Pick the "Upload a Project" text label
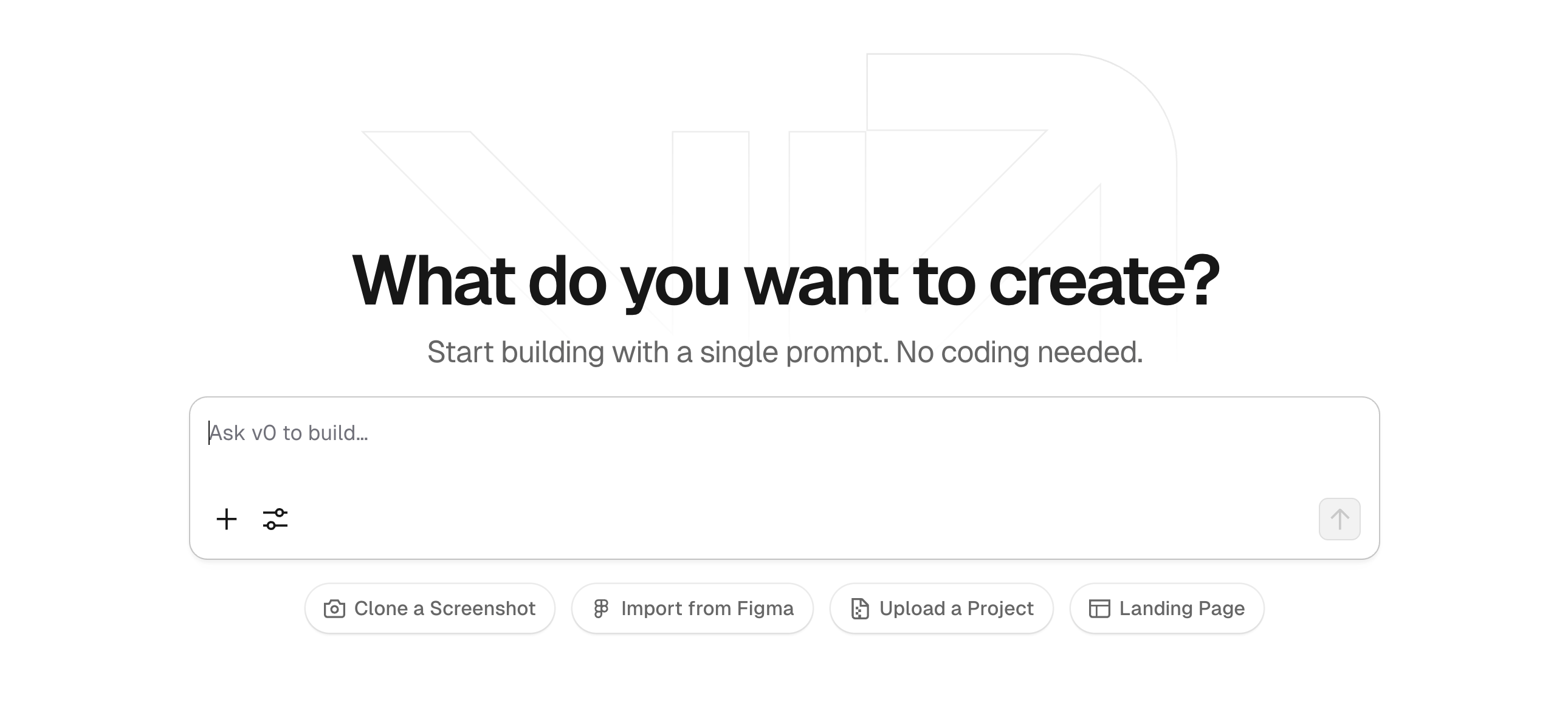1568x716 pixels. pyautogui.click(x=955, y=608)
